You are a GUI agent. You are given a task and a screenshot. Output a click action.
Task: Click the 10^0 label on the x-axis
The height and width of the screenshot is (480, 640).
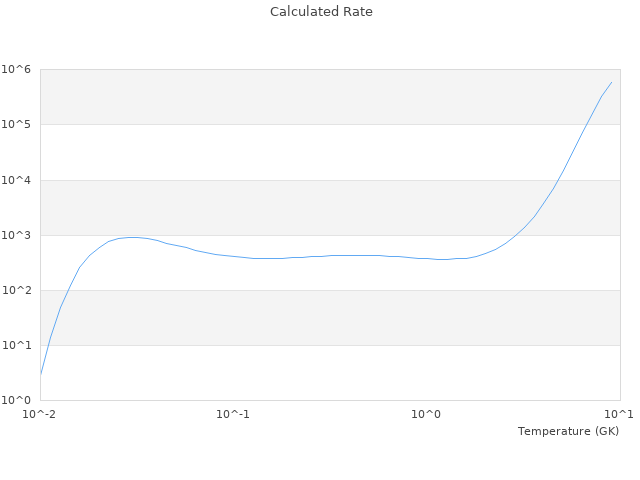426,414
